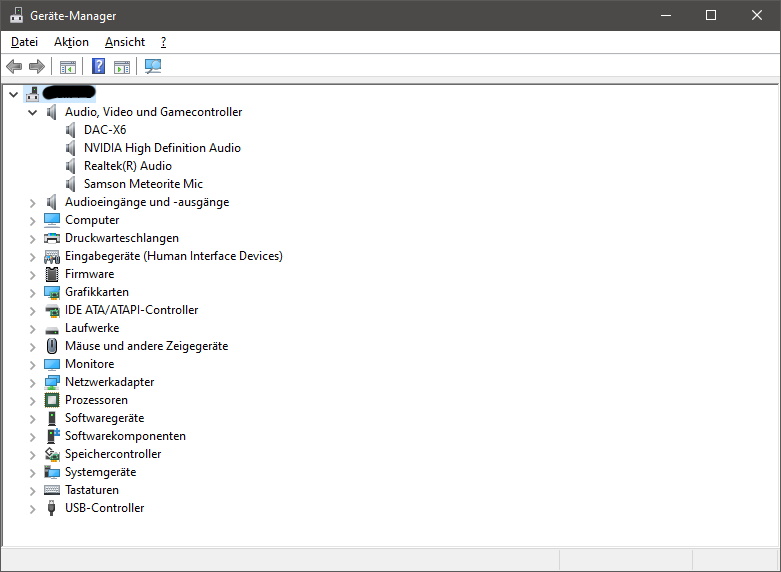Expand the Grafikkarten category
781x572 pixels.
[32, 292]
